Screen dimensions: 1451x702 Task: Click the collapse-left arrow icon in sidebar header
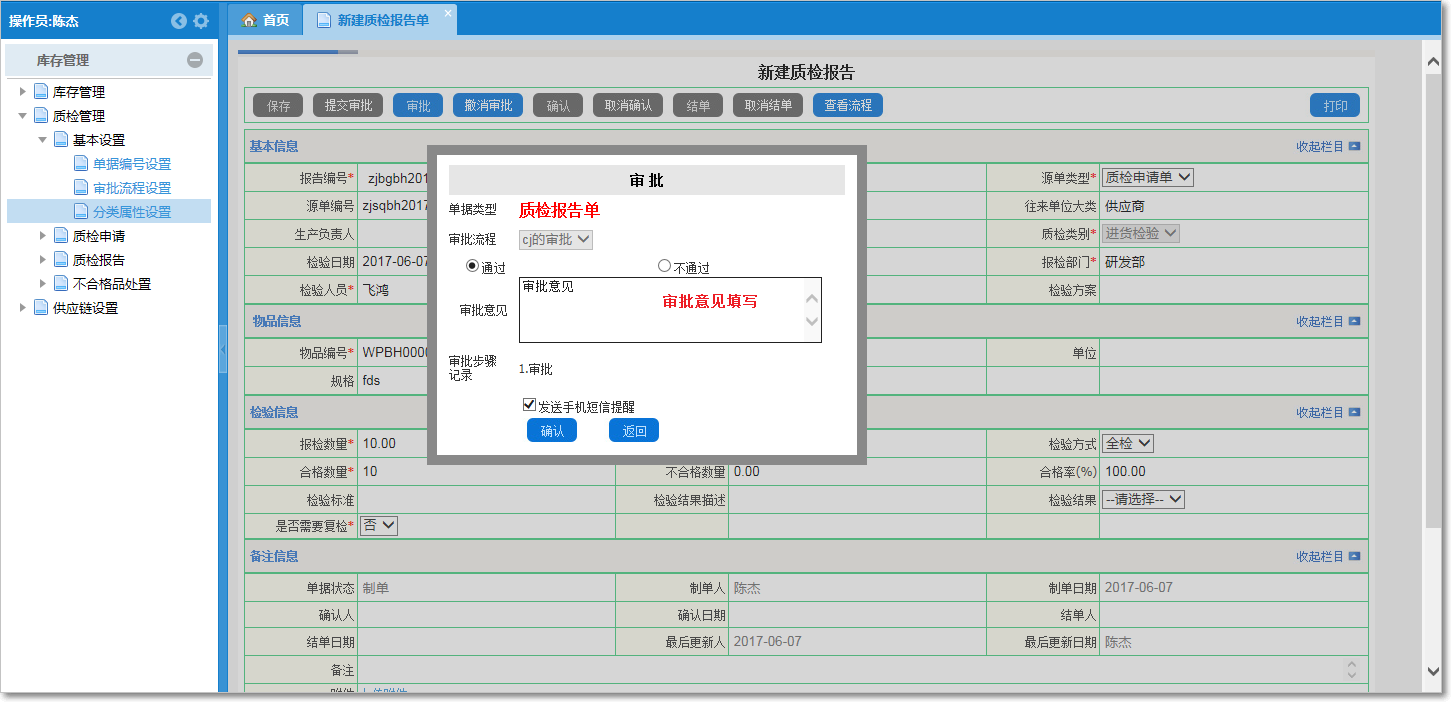(179, 20)
